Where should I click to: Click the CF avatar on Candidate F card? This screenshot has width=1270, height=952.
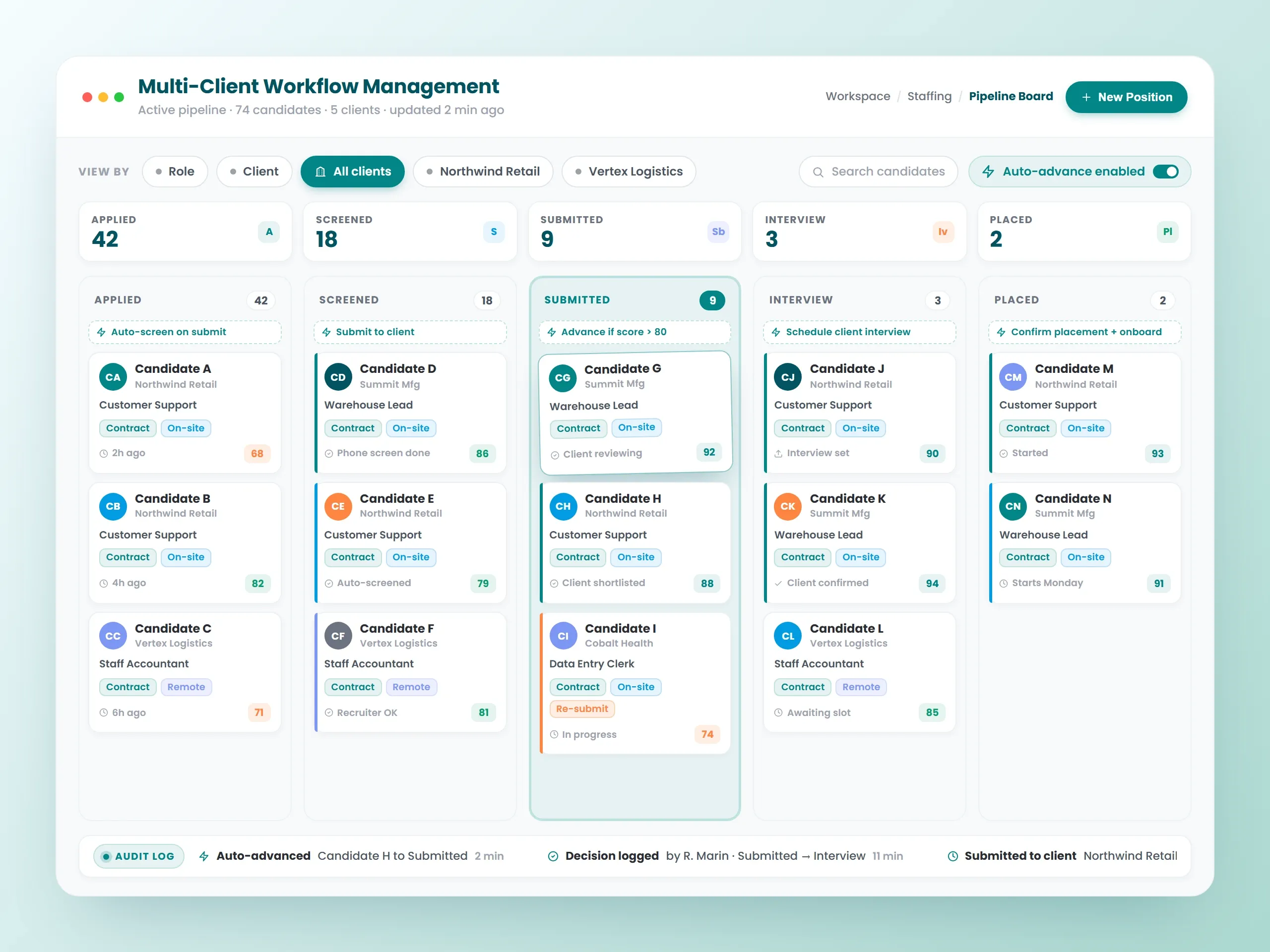click(338, 636)
